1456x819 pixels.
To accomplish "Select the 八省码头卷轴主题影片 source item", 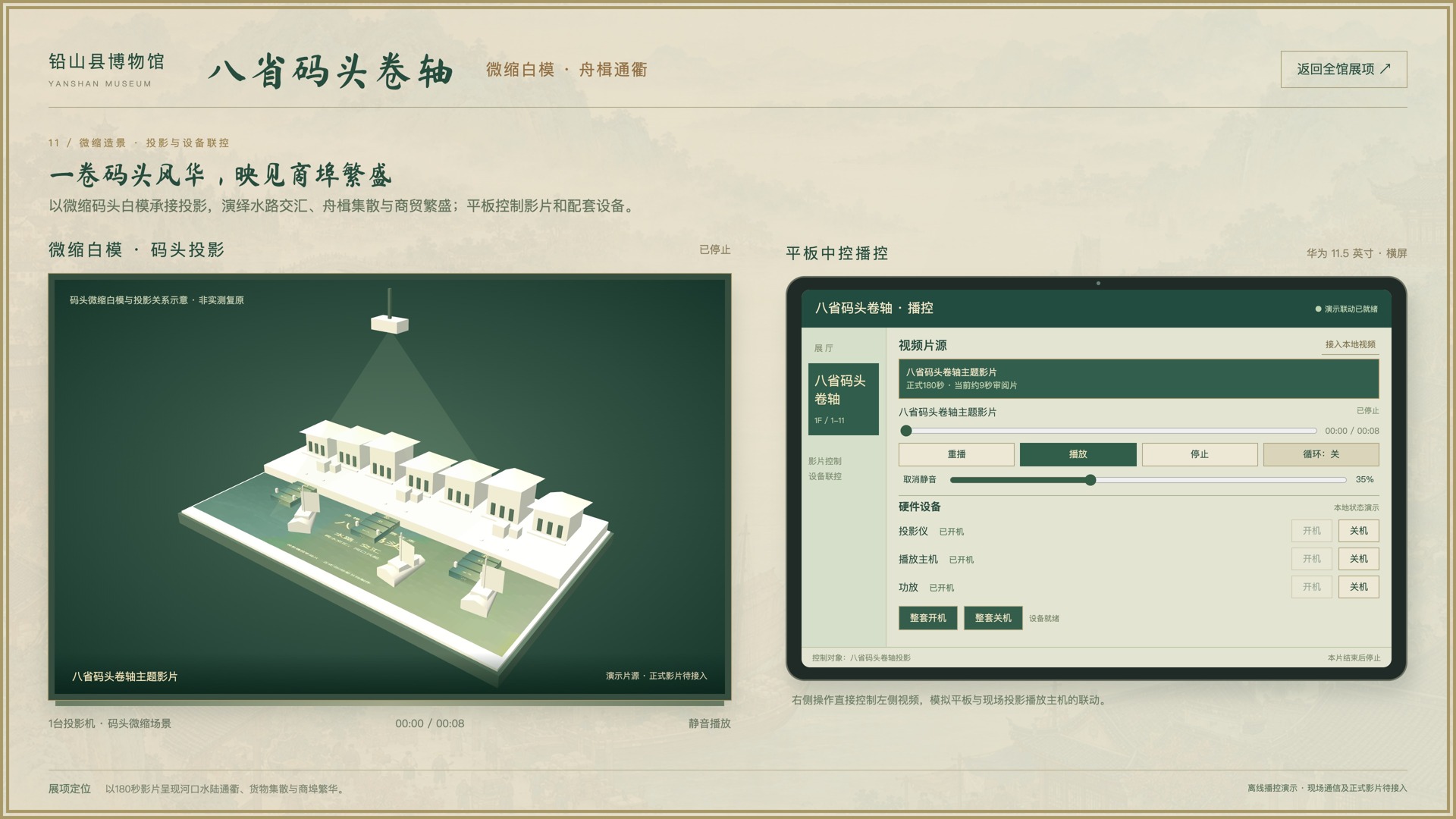I will 1138,378.
